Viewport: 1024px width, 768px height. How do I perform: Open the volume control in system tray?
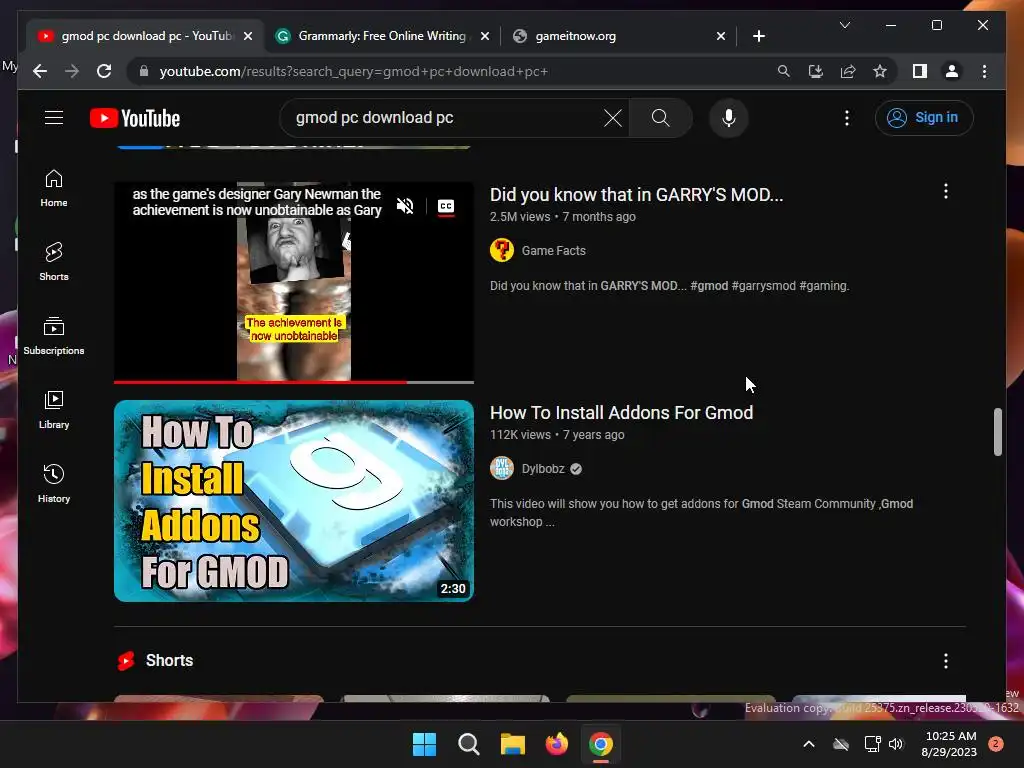pos(896,744)
